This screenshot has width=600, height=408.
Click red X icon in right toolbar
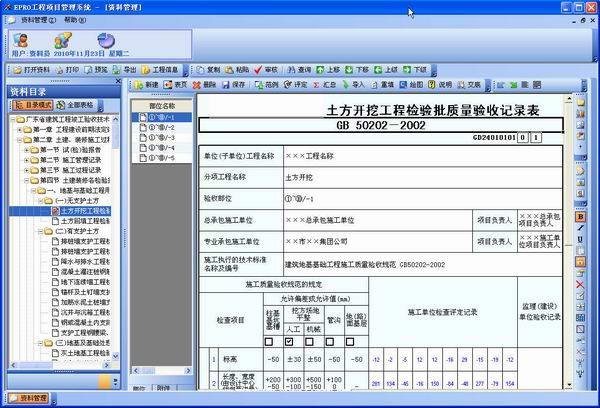[x=580, y=284]
